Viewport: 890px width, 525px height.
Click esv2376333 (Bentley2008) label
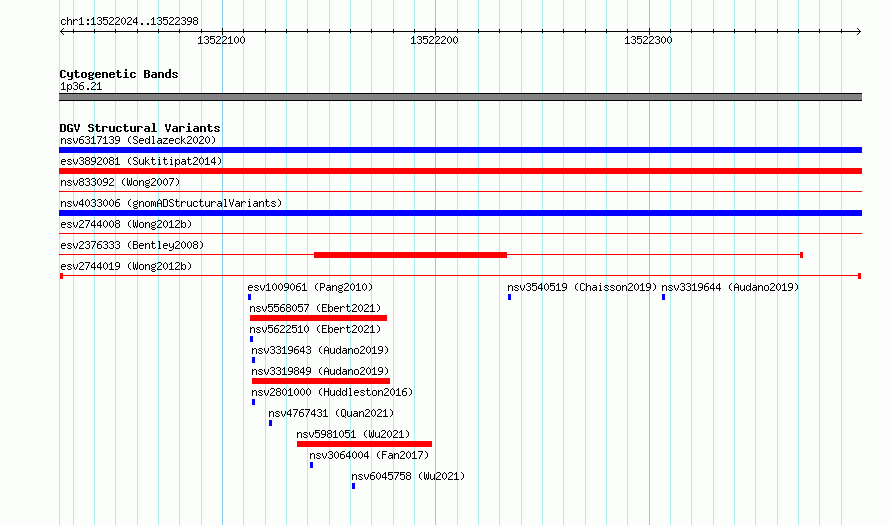coord(132,245)
